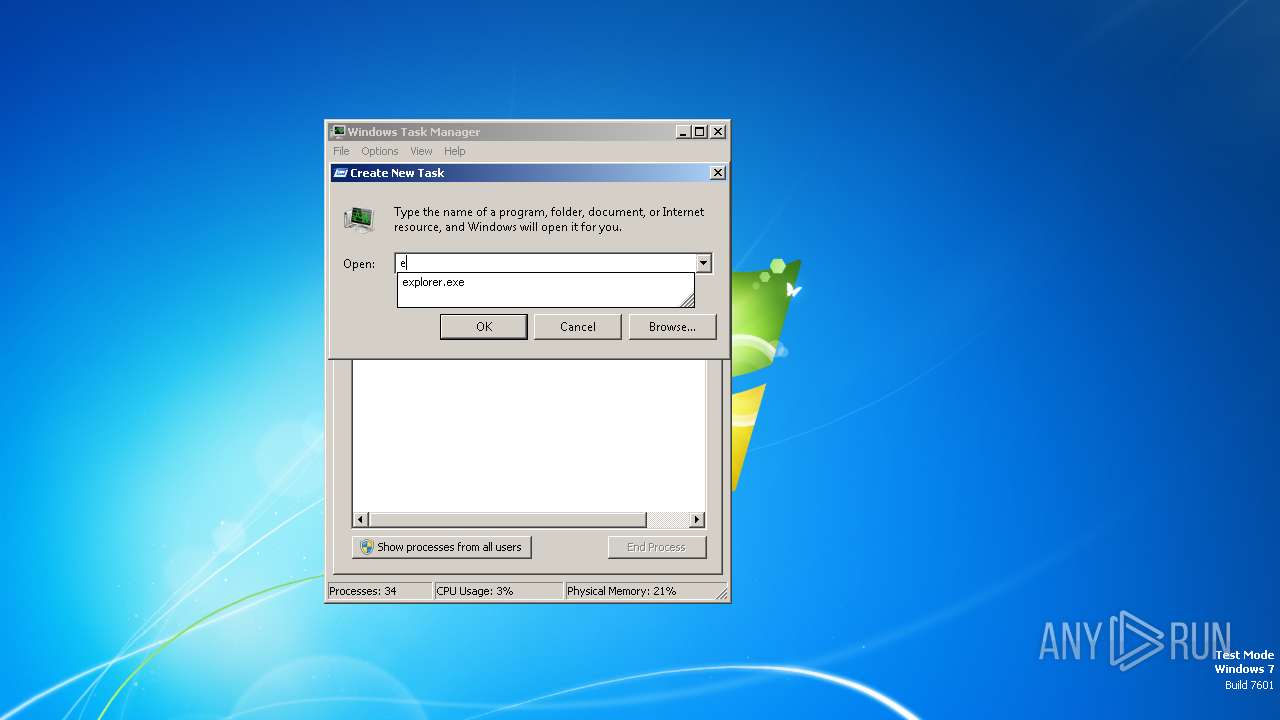
Task: Click Show processes from all users
Action: click(442, 547)
